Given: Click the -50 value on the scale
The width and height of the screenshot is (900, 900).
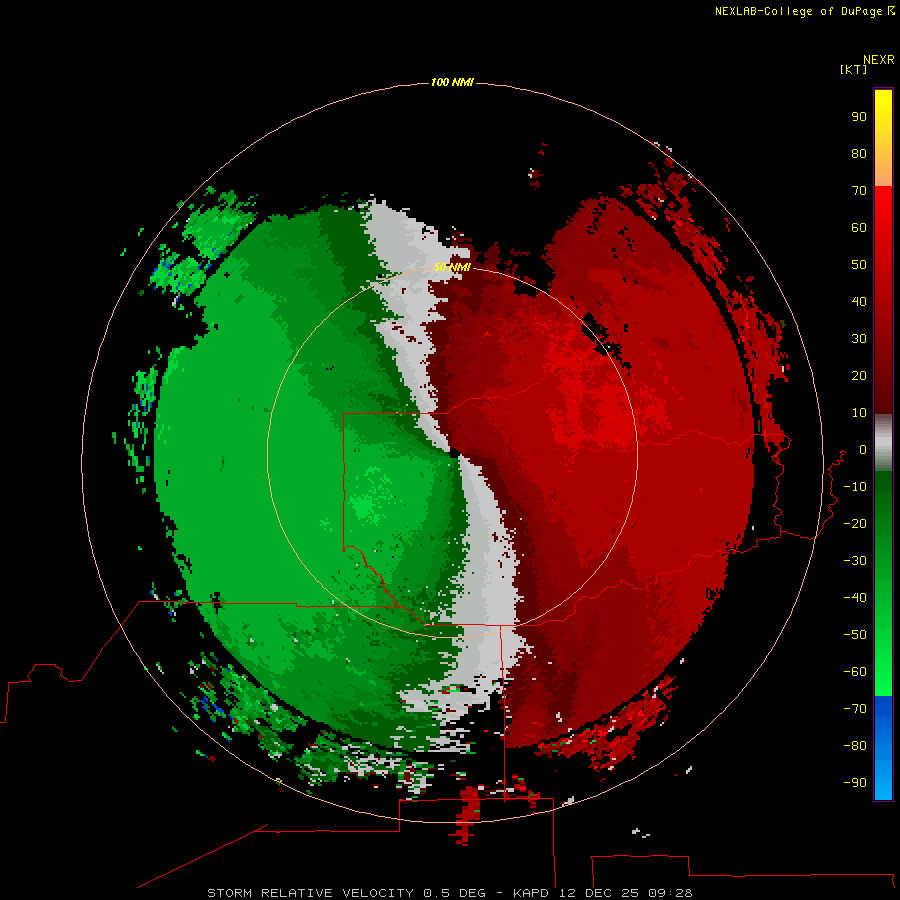Looking at the screenshot, I should [x=855, y=635].
